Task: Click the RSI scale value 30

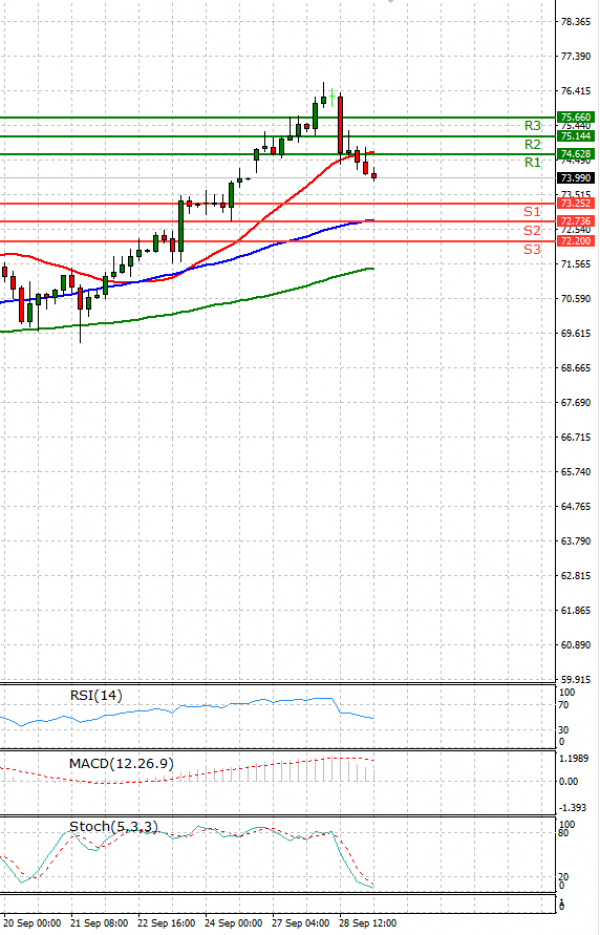Action: (564, 729)
